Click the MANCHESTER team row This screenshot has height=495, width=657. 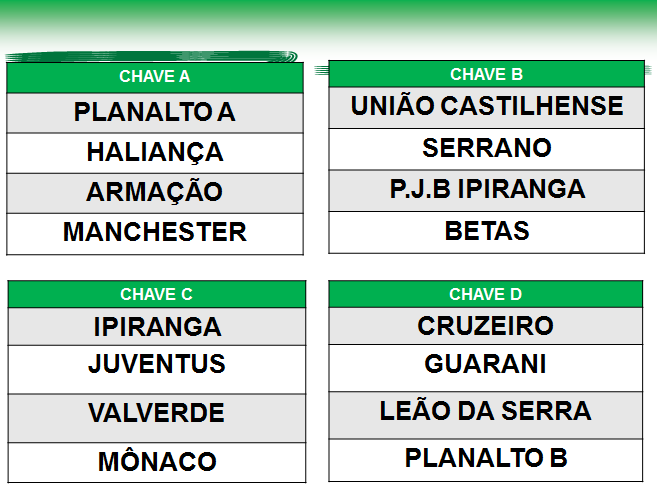[x=155, y=233]
